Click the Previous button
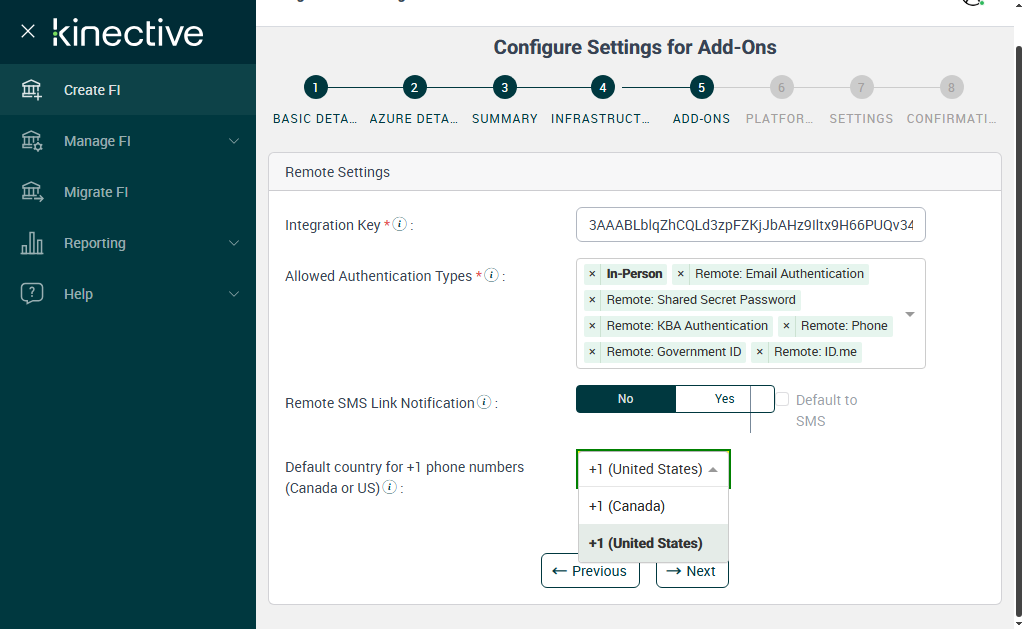Screen dimensions: 1024x629 coord(590,571)
